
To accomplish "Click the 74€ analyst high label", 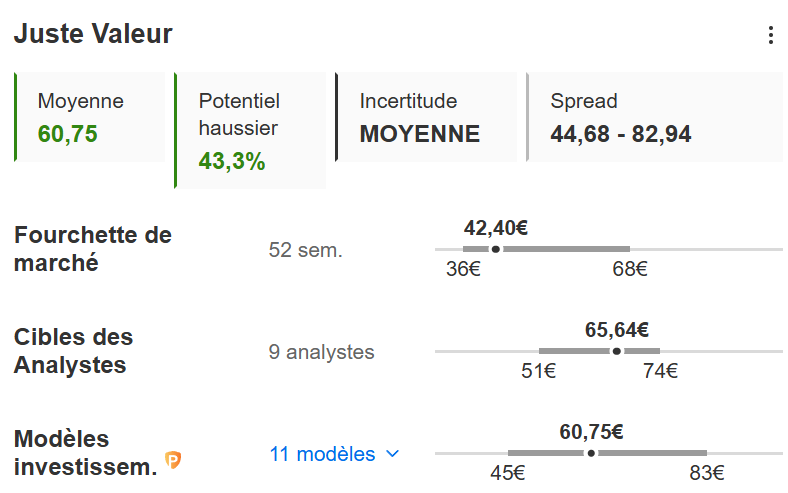I will 660,371.
